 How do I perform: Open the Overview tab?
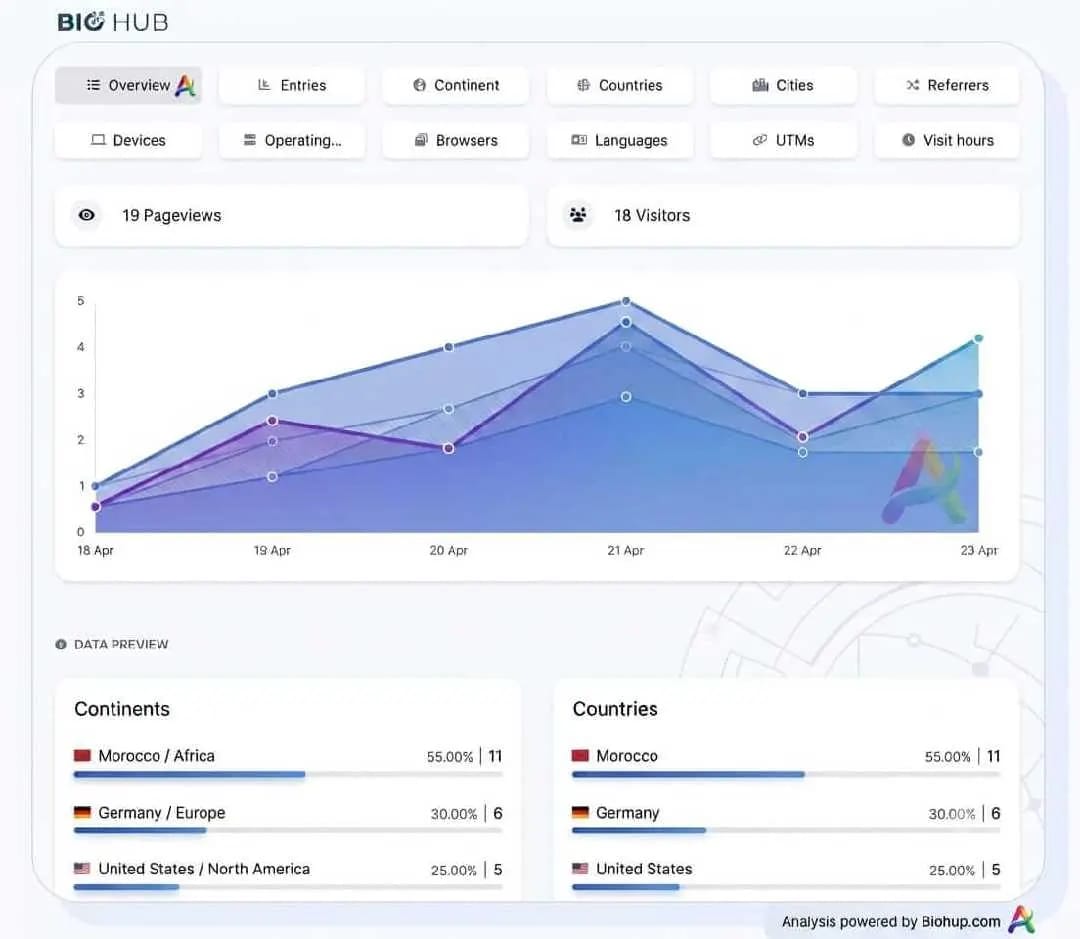[x=128, y=85]
